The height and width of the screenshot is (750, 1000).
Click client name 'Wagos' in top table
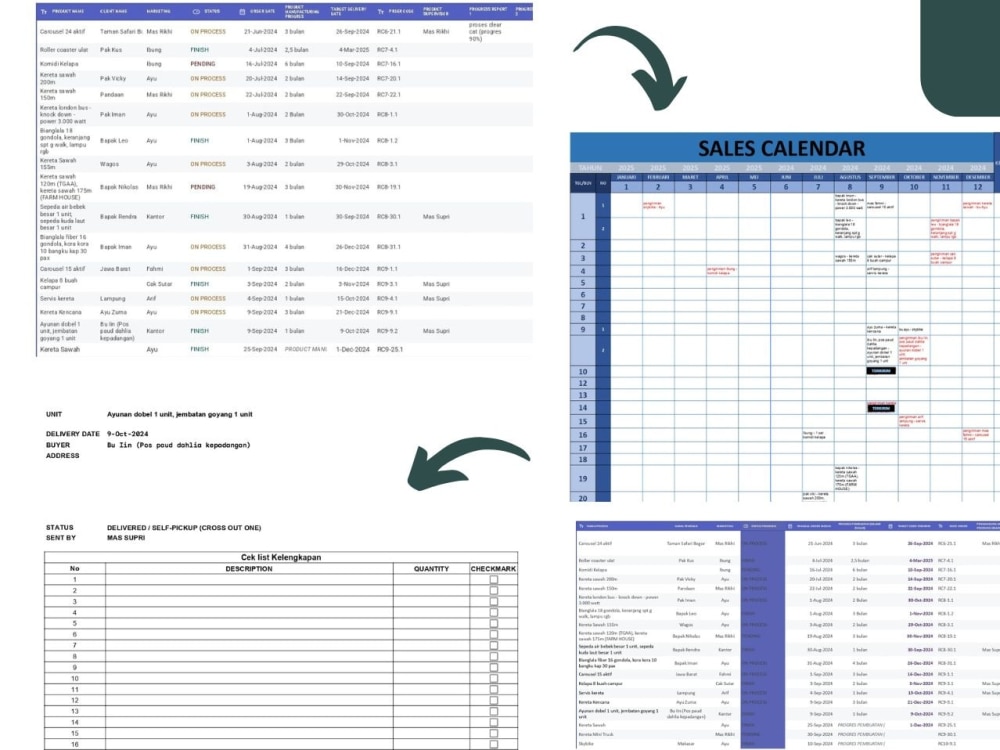109,164
